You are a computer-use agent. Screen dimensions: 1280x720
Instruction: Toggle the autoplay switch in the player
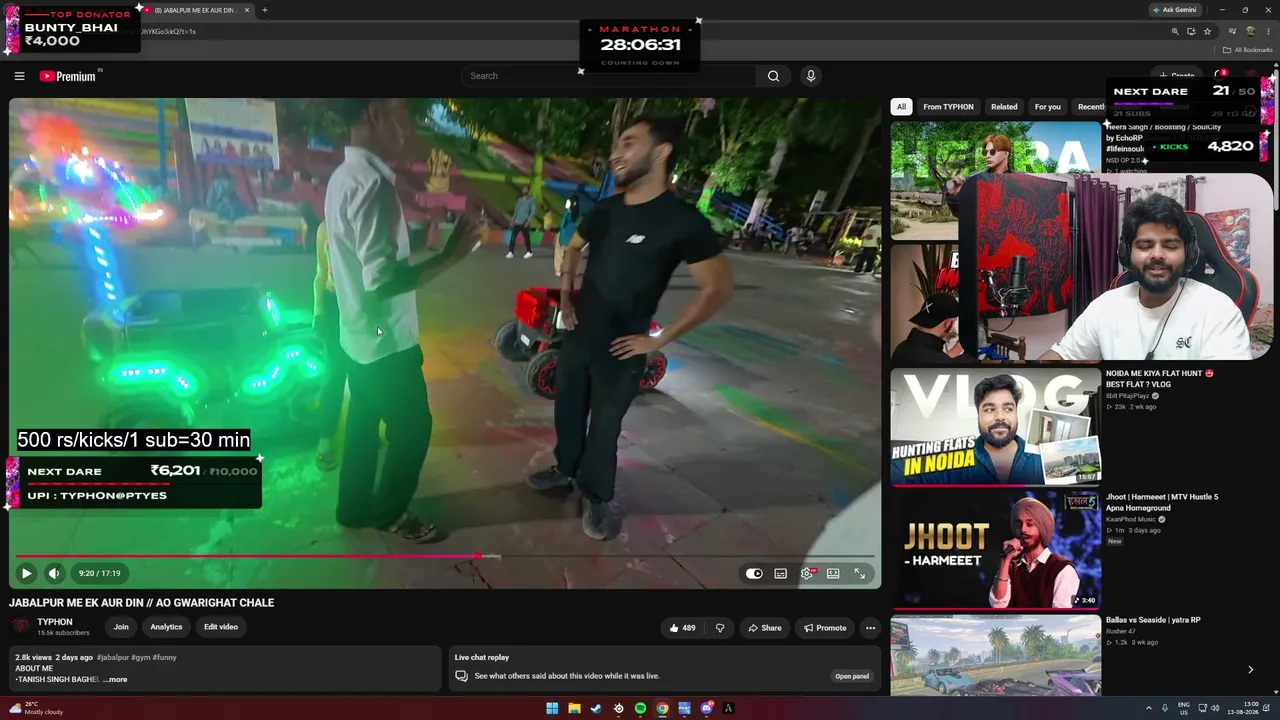[x=754, y=573]
